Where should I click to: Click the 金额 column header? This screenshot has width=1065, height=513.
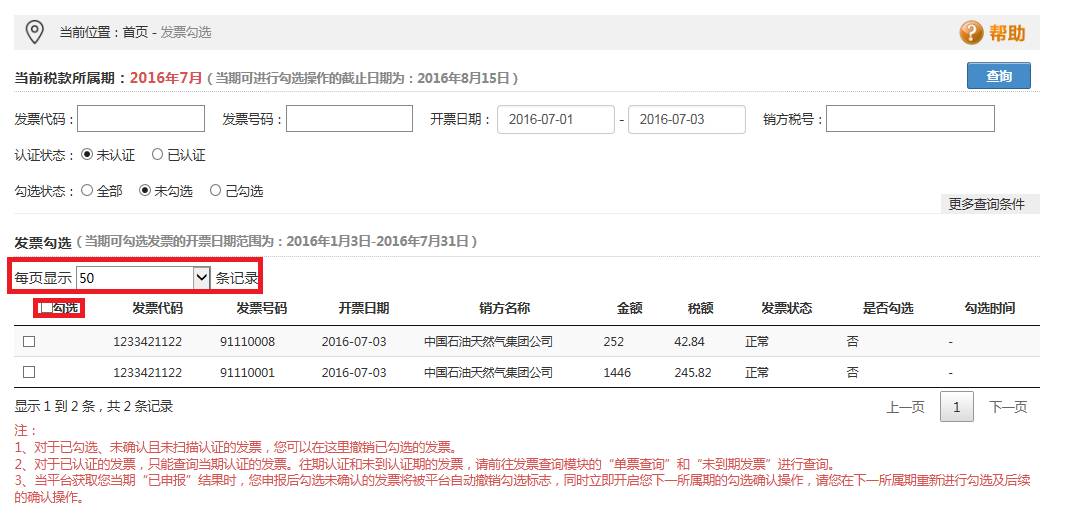coord(630,308)
